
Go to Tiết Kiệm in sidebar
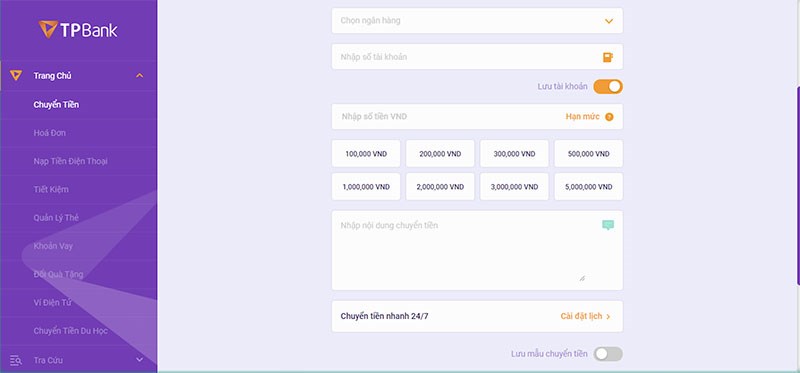(51, 189)
